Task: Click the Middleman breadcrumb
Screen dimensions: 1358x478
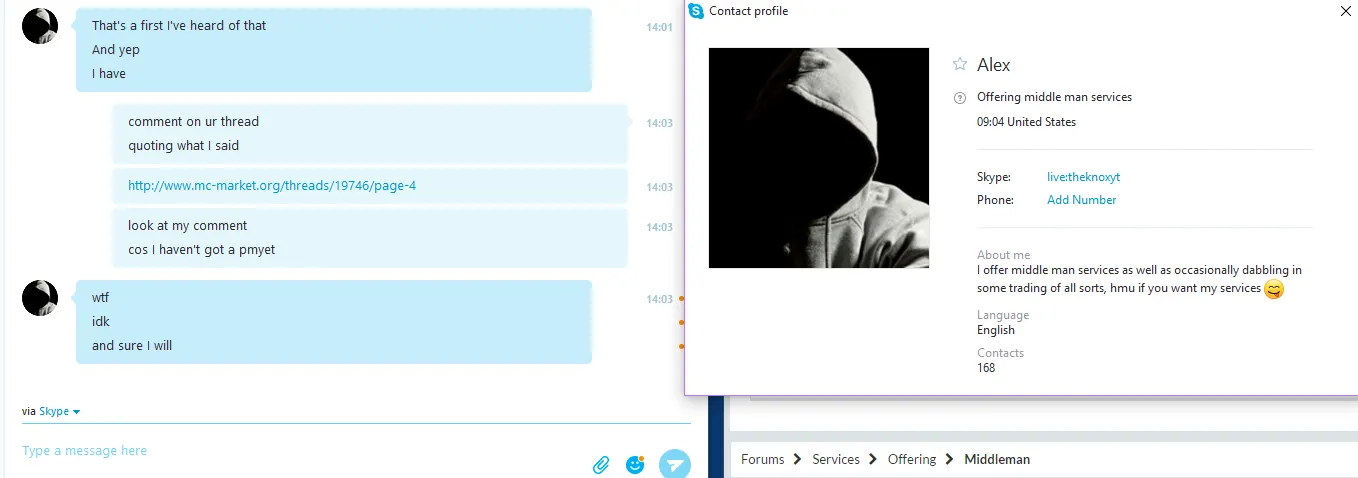Action: pyautogui.click(x=997, y=459)
